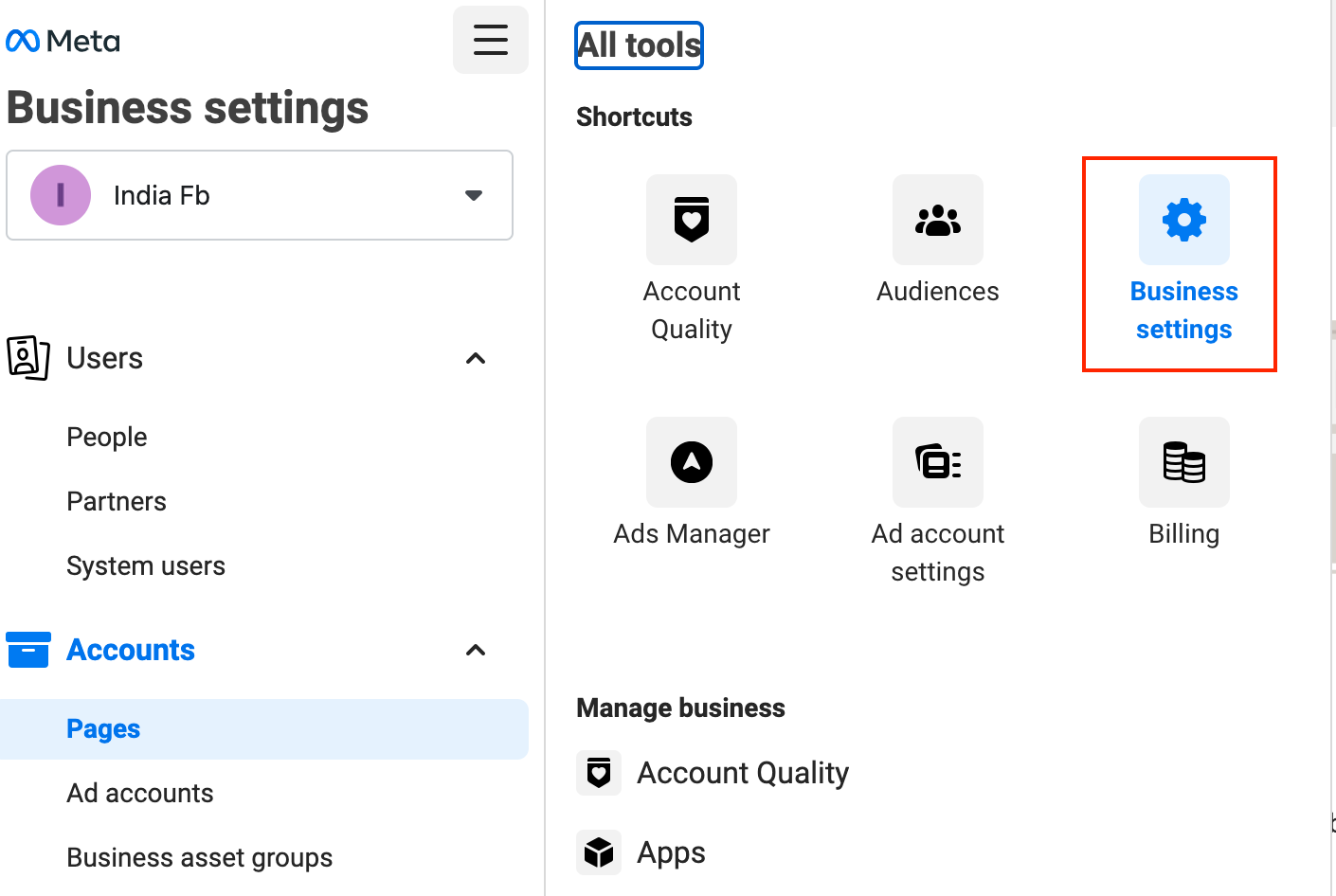
Task: Click the Billing shortcut label
Action: [x=1184, y=534]
